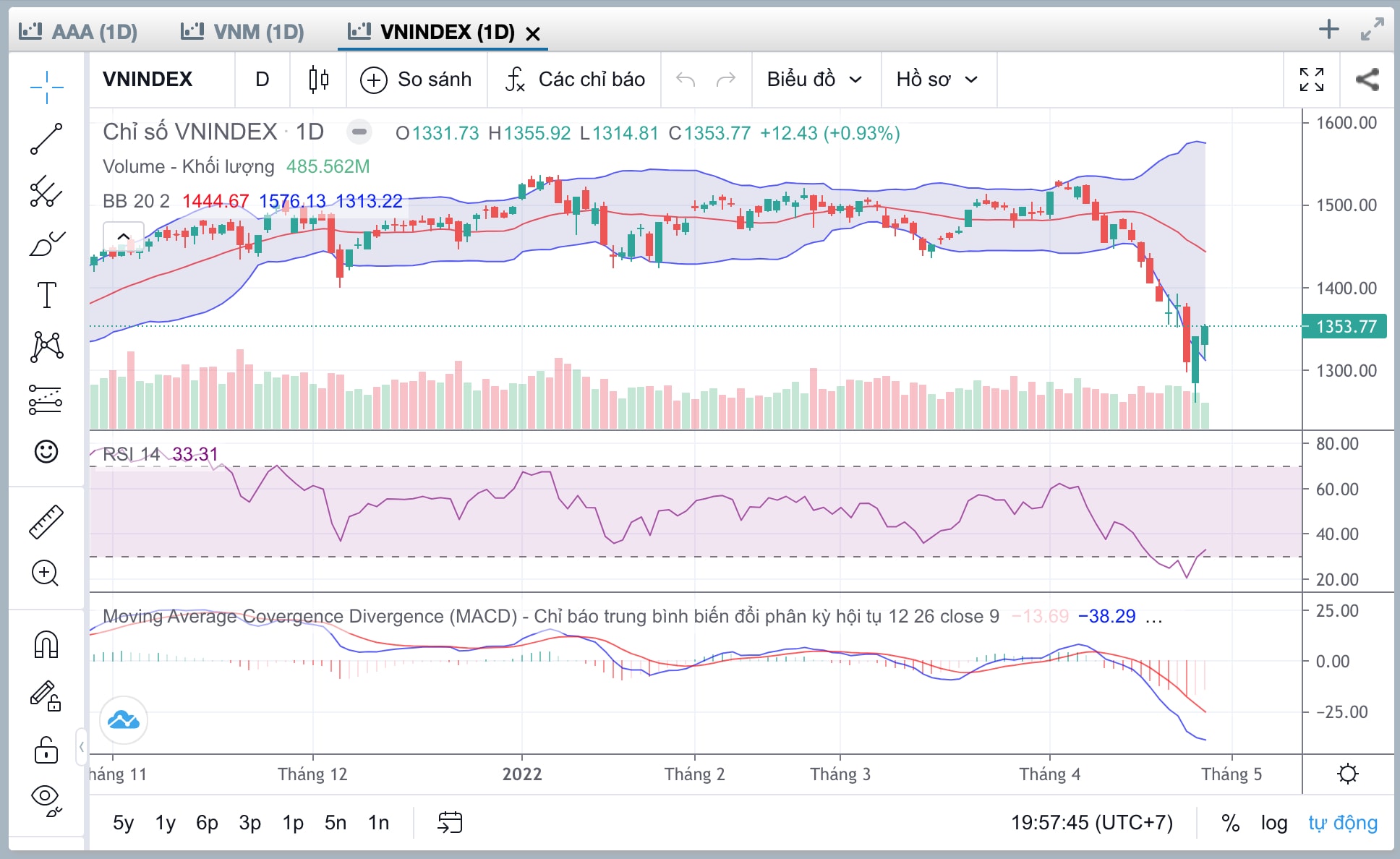This screenshot has height=859, width=1400.
Task: Toggle percent scale mode
Action: coord(1231,822)
